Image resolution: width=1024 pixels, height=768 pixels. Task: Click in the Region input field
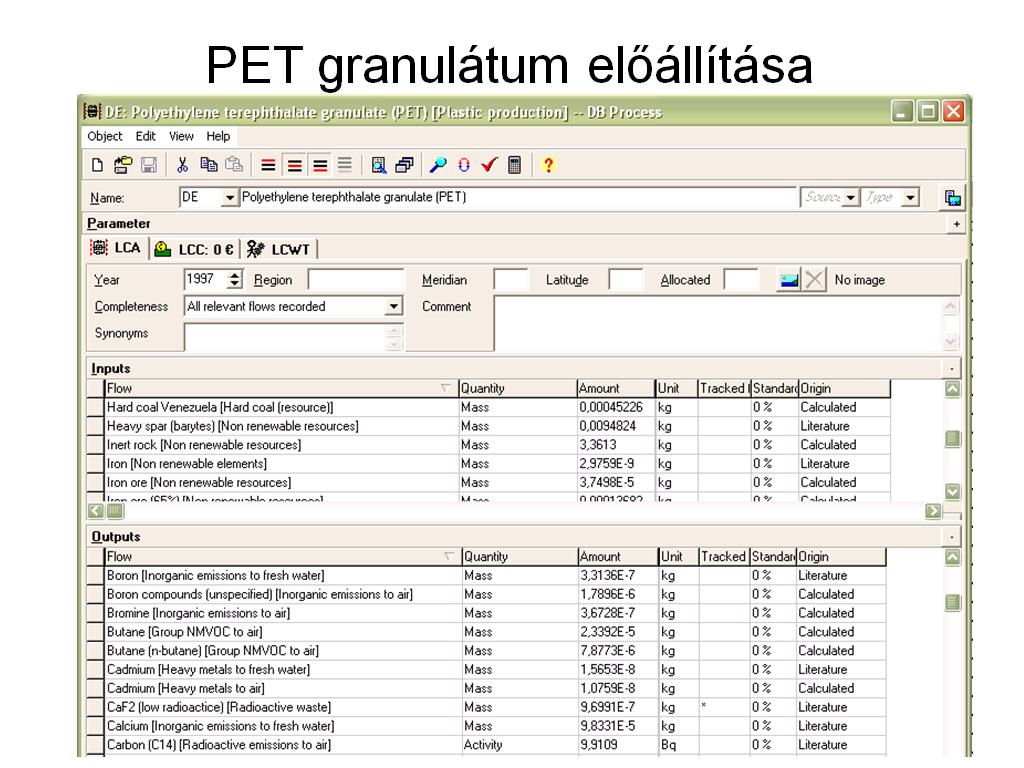356,280
